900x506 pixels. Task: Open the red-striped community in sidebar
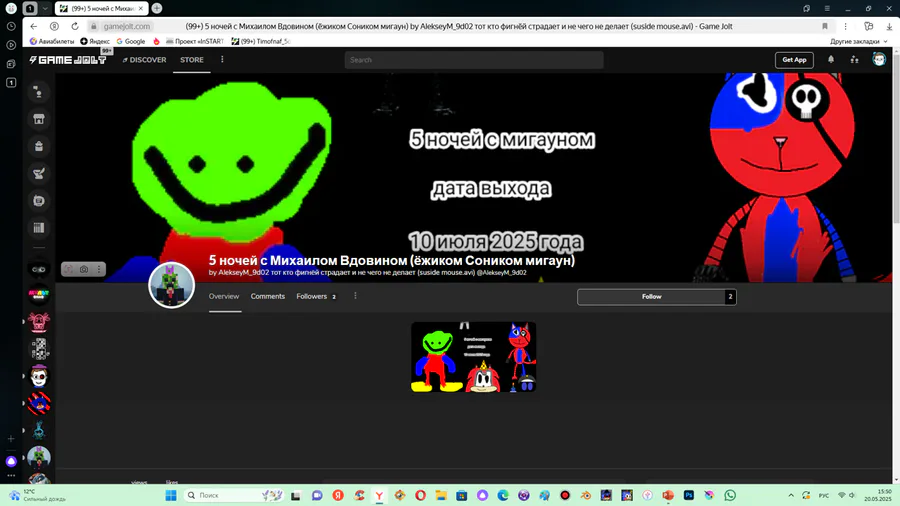tap(39, 403)
